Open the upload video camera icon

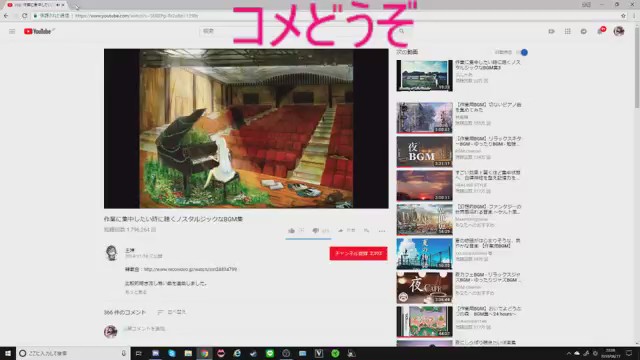coord(551,31)
